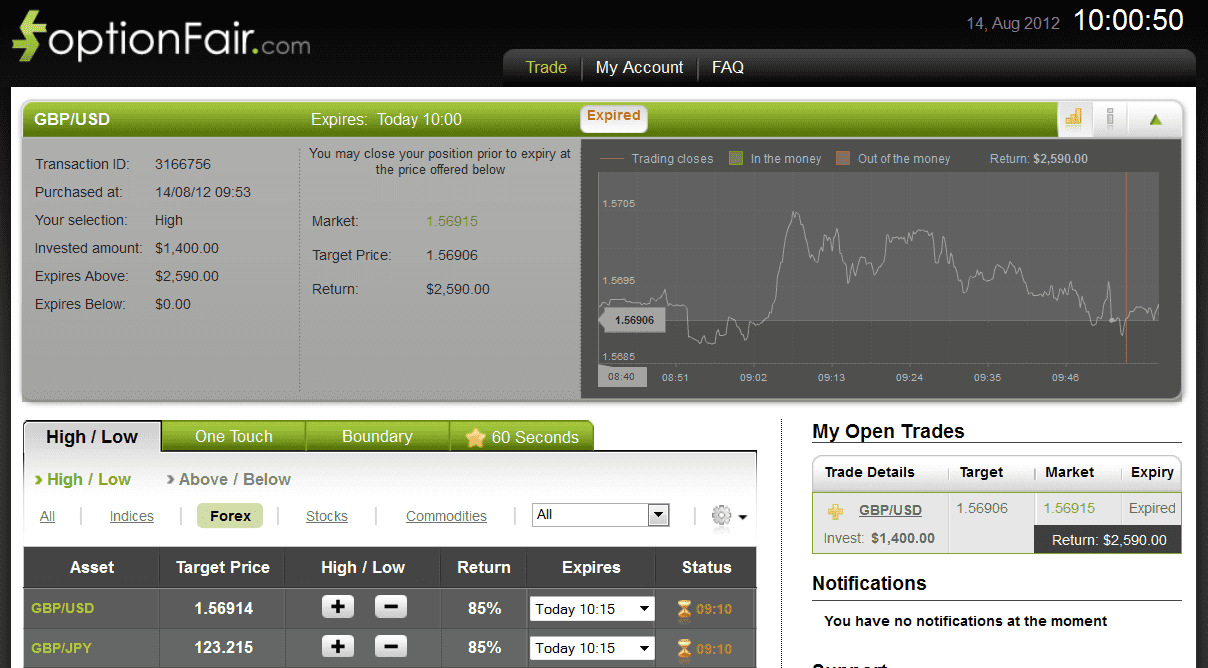1208x668 pixels.
Task: Select Low (−) for GBP/JPY trade
Action: 390,647
